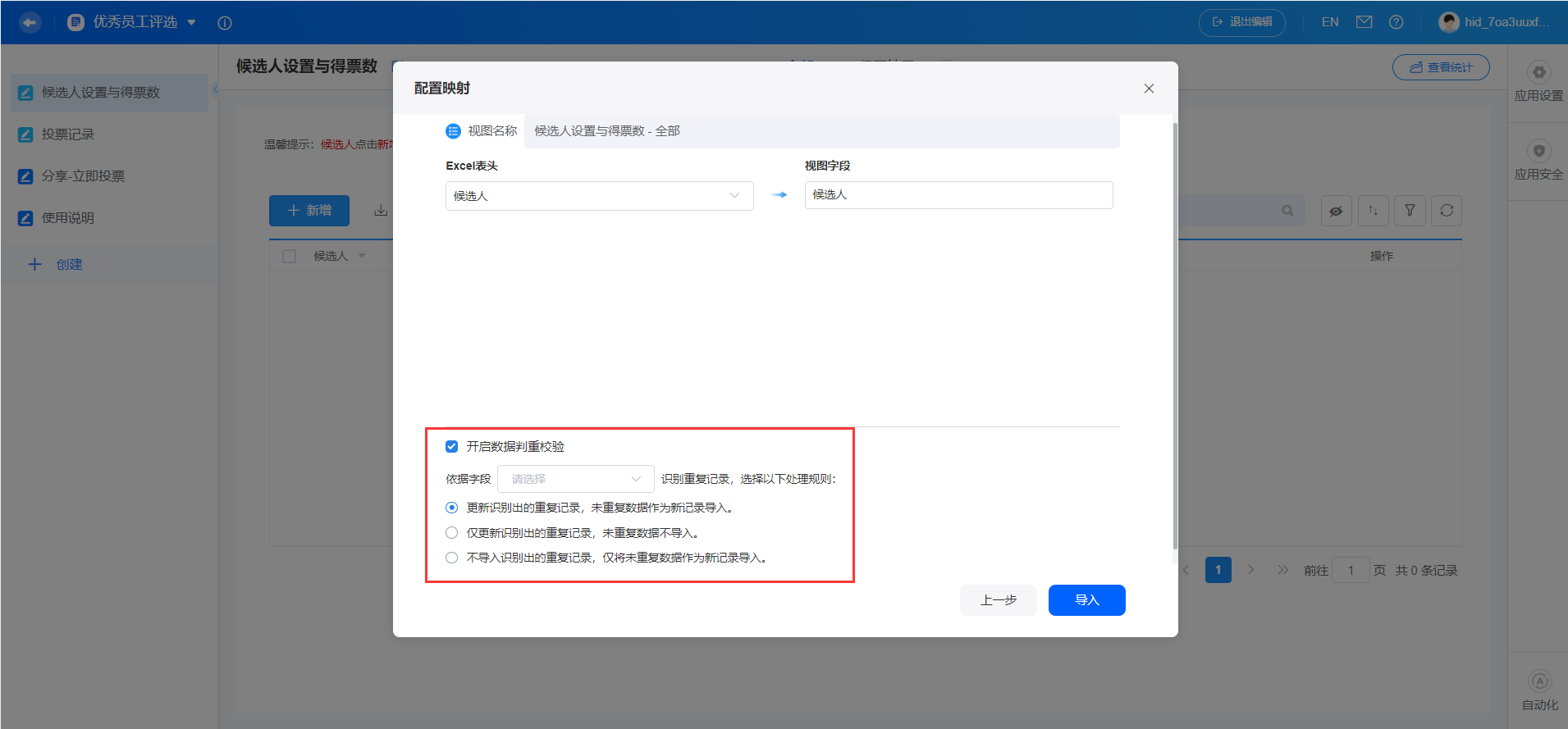Open 应用设置 in the right panel
1568x729 pixels.
pyautogui.click(x=1538, y=83)
